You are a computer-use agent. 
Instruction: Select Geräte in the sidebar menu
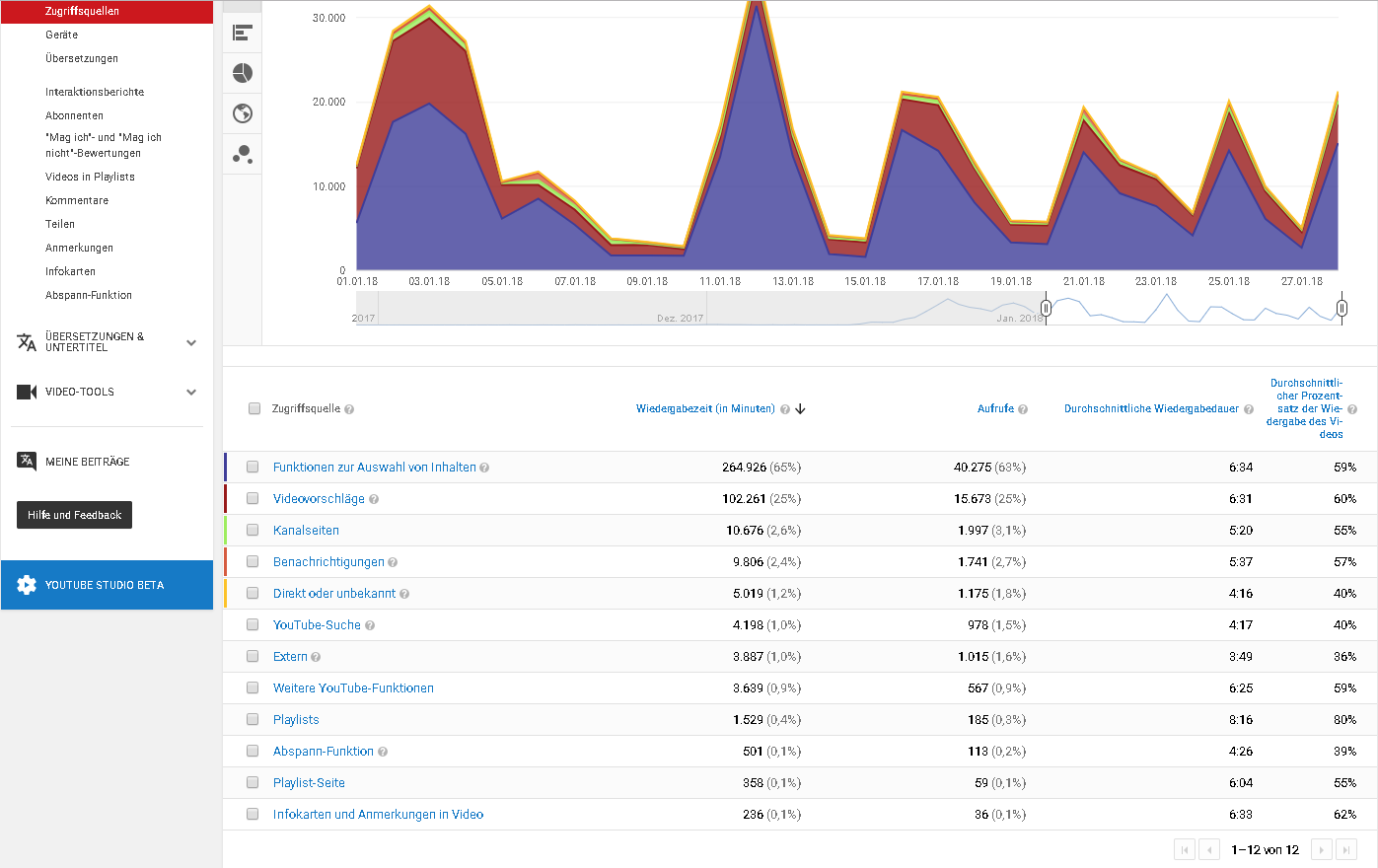pyautogui.click(x=61, y=35)
